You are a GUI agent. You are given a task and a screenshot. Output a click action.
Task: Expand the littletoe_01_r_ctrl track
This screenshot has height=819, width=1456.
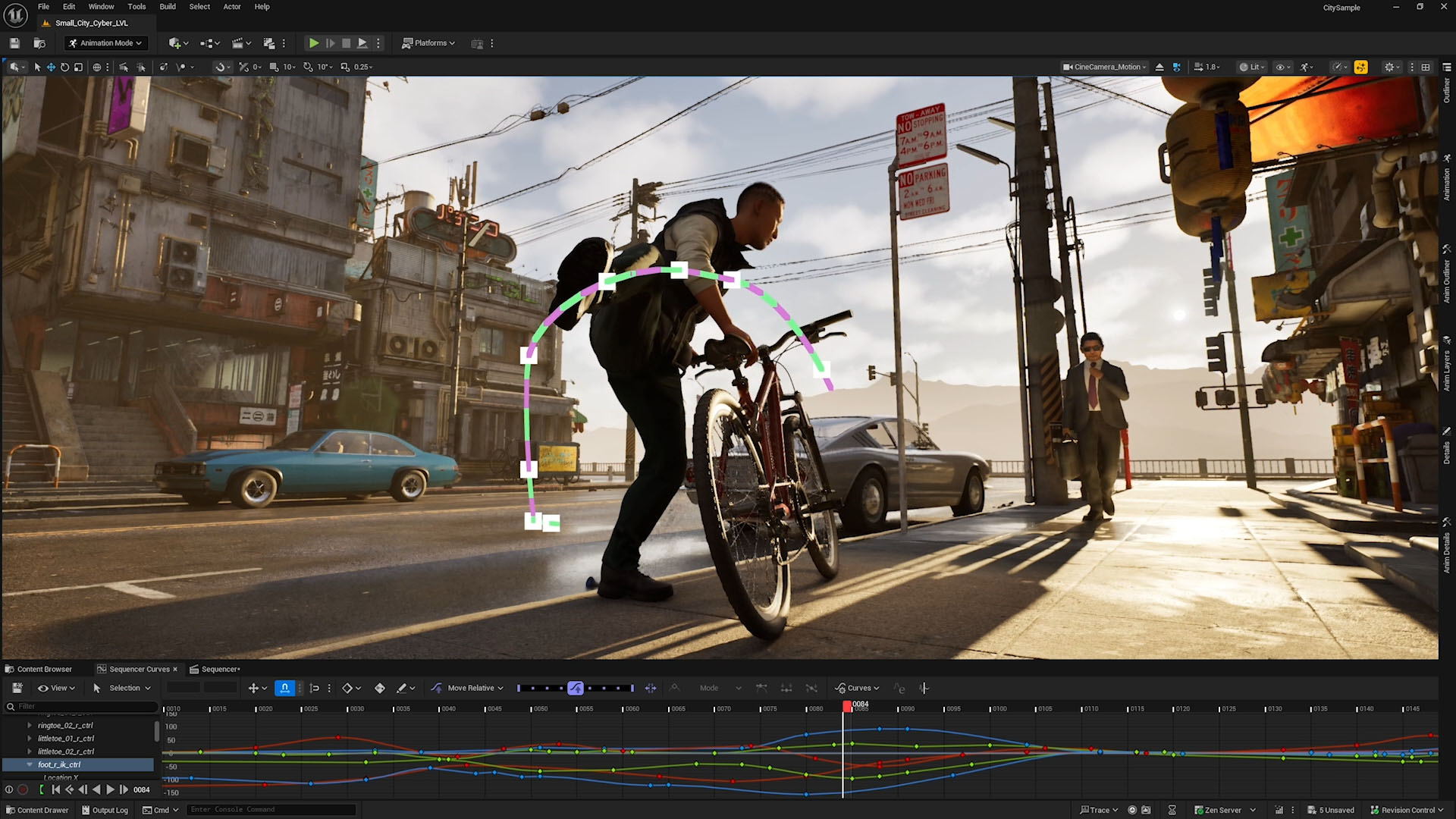click(30, 739)
